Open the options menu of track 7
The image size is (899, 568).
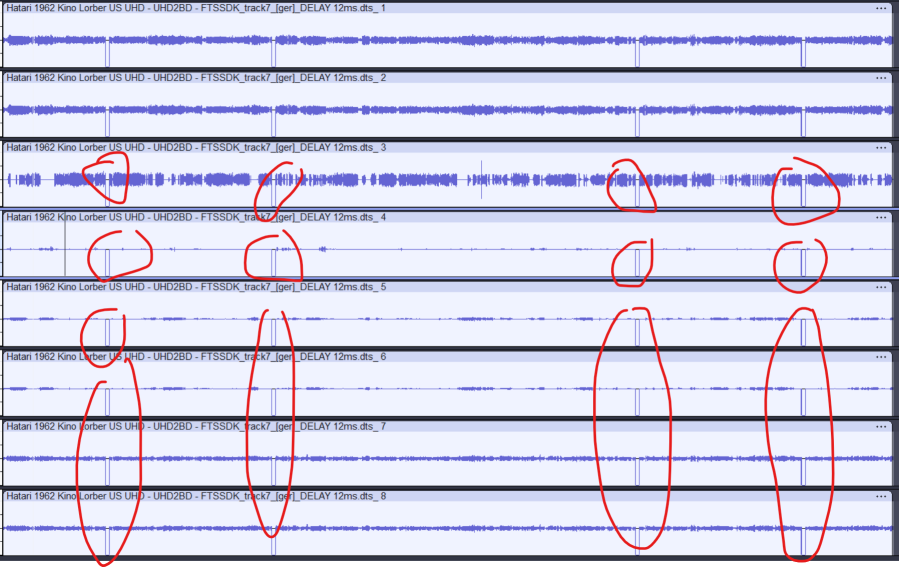pyautogui.click(x=881, y=427)
